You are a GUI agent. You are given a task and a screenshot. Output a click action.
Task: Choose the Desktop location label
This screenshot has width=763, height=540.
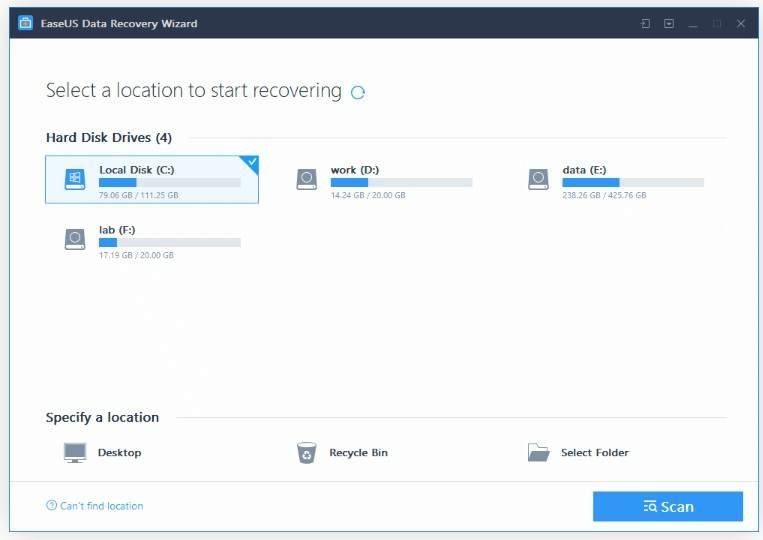(119, 452)
